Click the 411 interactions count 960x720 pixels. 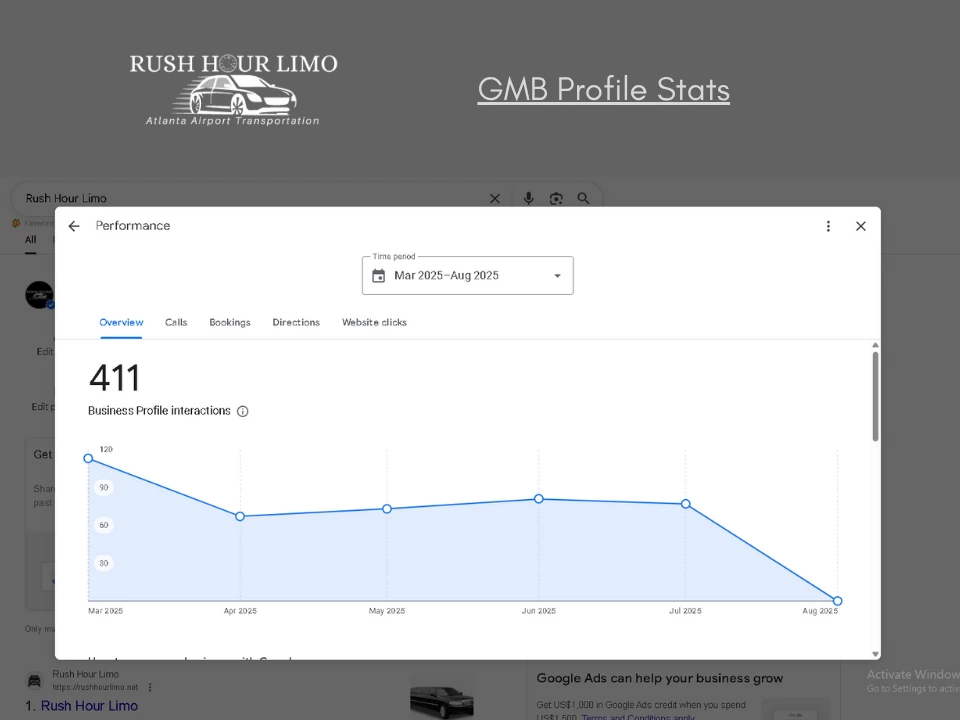[x=114, y=378]
